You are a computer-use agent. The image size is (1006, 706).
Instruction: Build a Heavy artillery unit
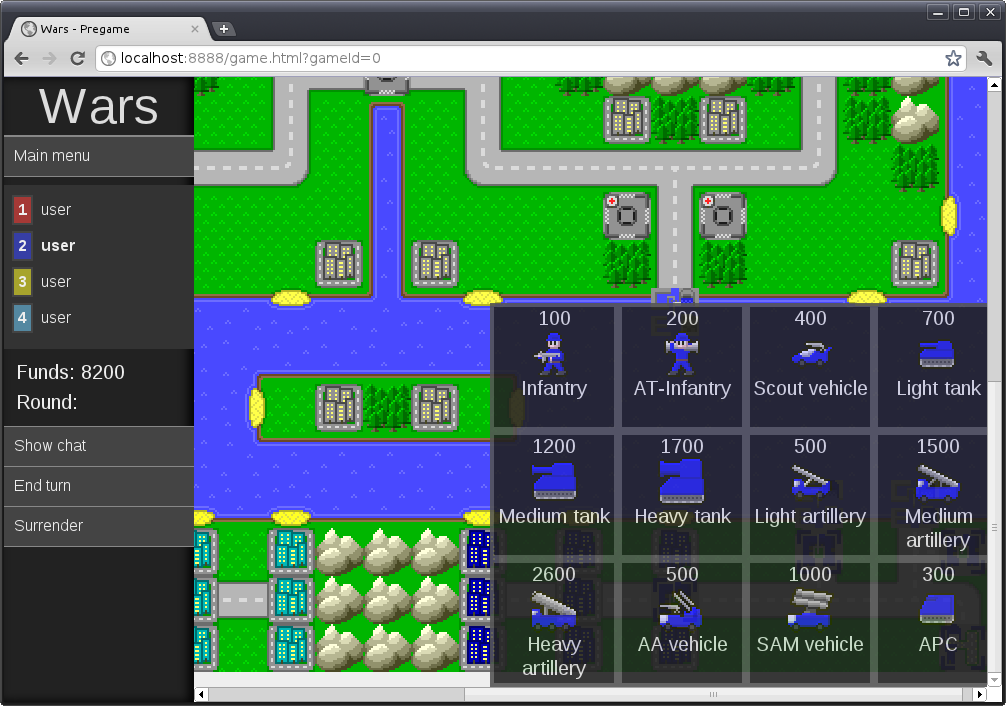553,611
